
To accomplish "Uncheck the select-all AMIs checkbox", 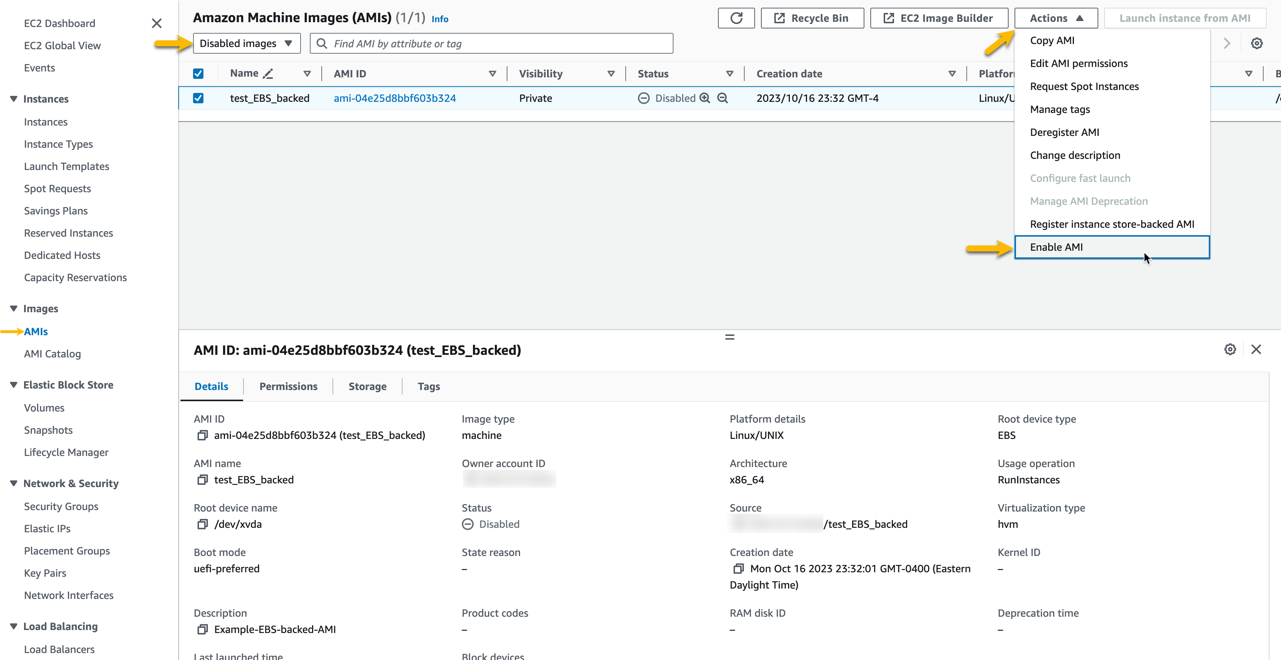I will point(198,73).
